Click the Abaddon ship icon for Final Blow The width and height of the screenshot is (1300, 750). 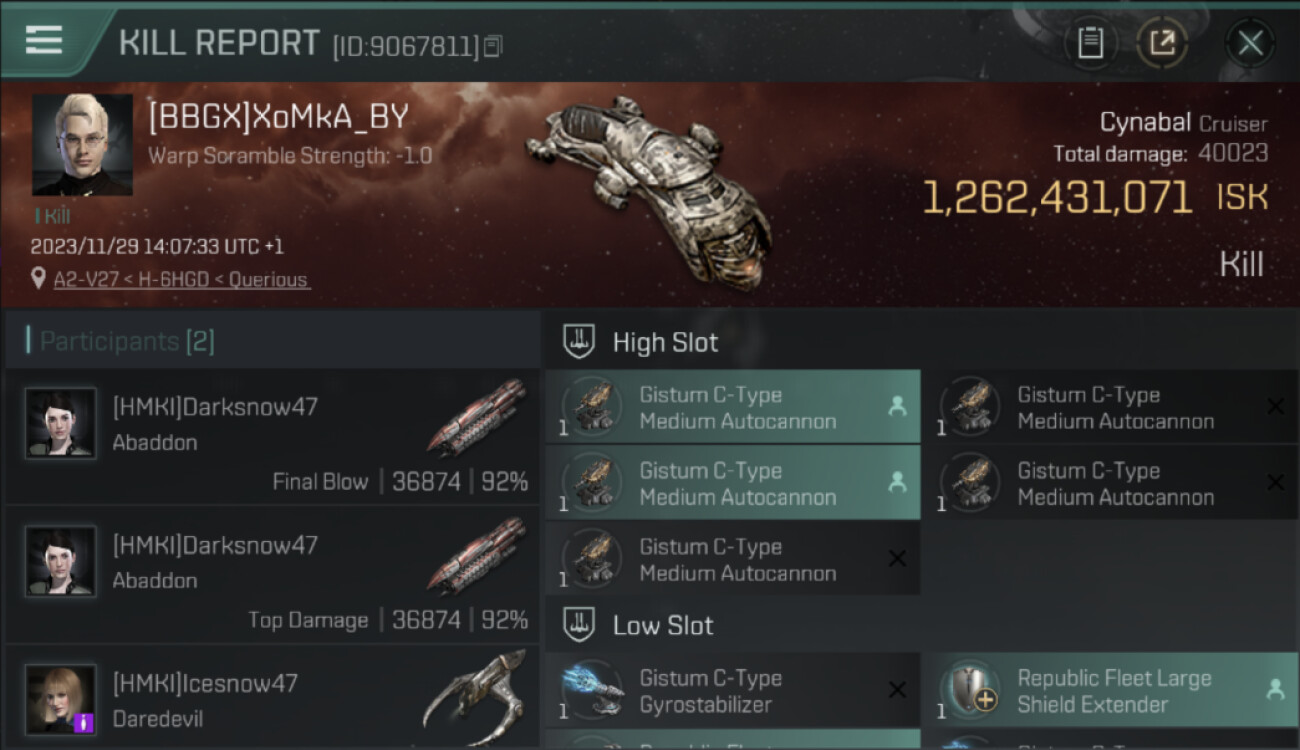pyautogui.click(x=477, y=416)
